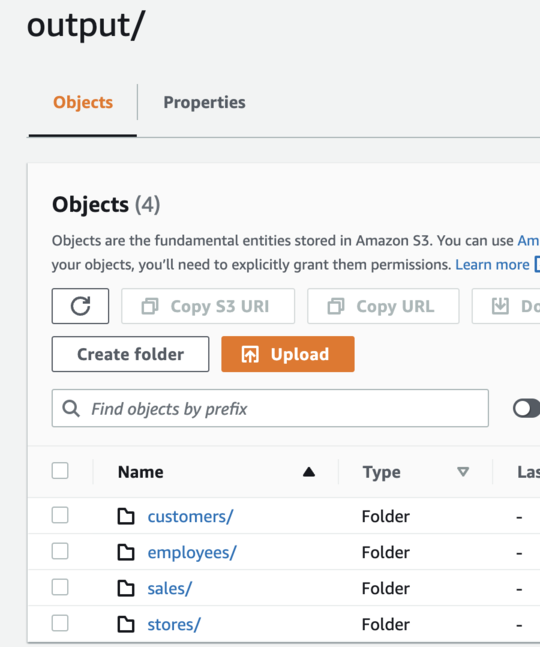Click the folder icon beside stores/
The height and width of the screenshot is (647, 540).
(x=126, y=624)
